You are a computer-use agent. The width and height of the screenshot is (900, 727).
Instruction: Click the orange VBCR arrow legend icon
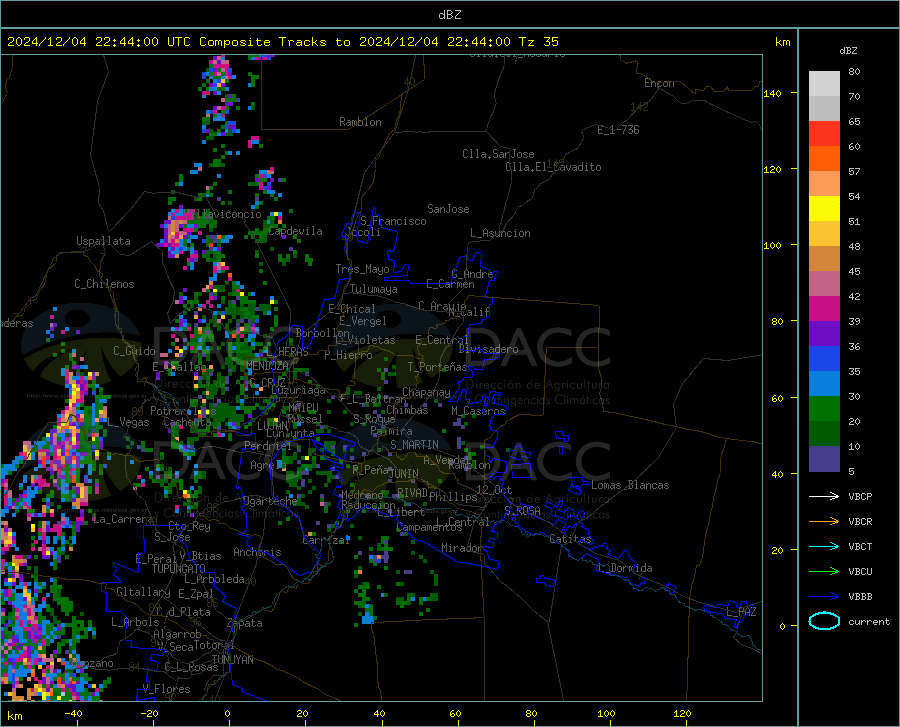(x=824, y=522)
